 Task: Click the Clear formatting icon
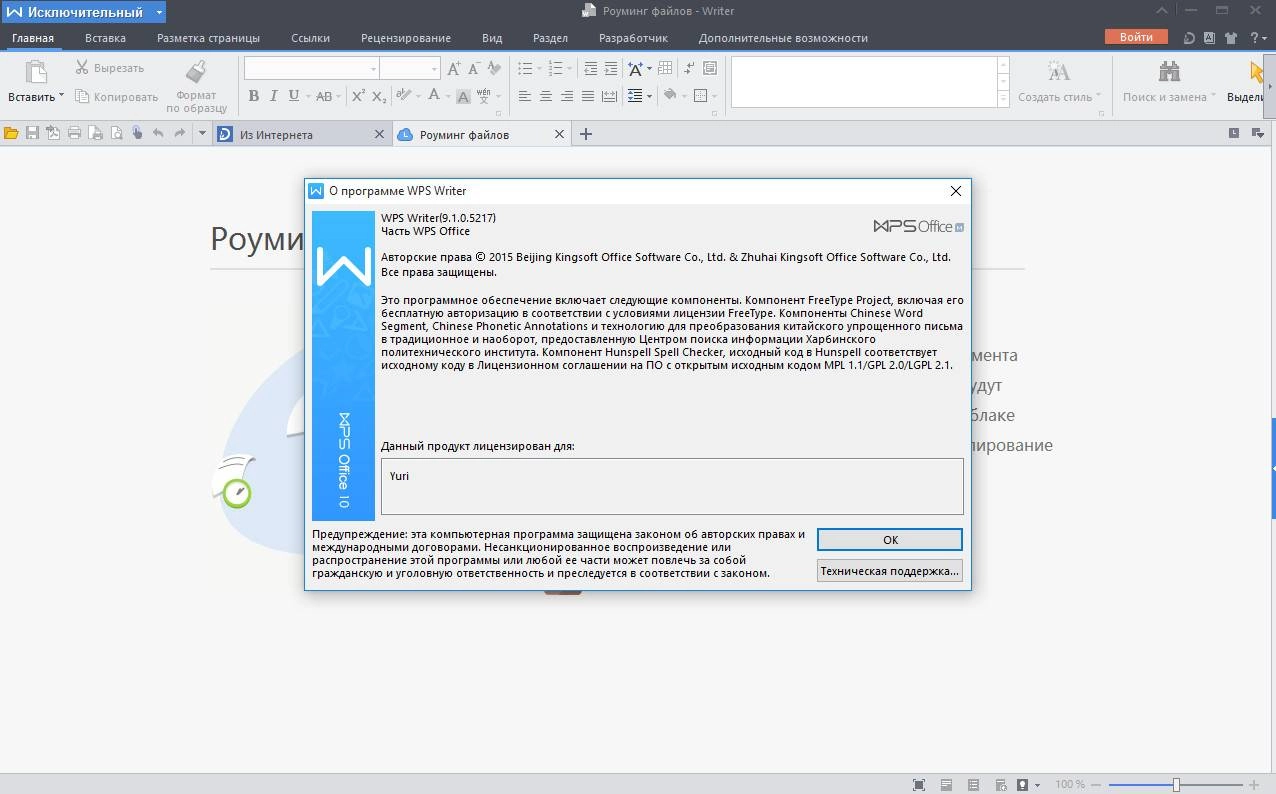(493, 68)
